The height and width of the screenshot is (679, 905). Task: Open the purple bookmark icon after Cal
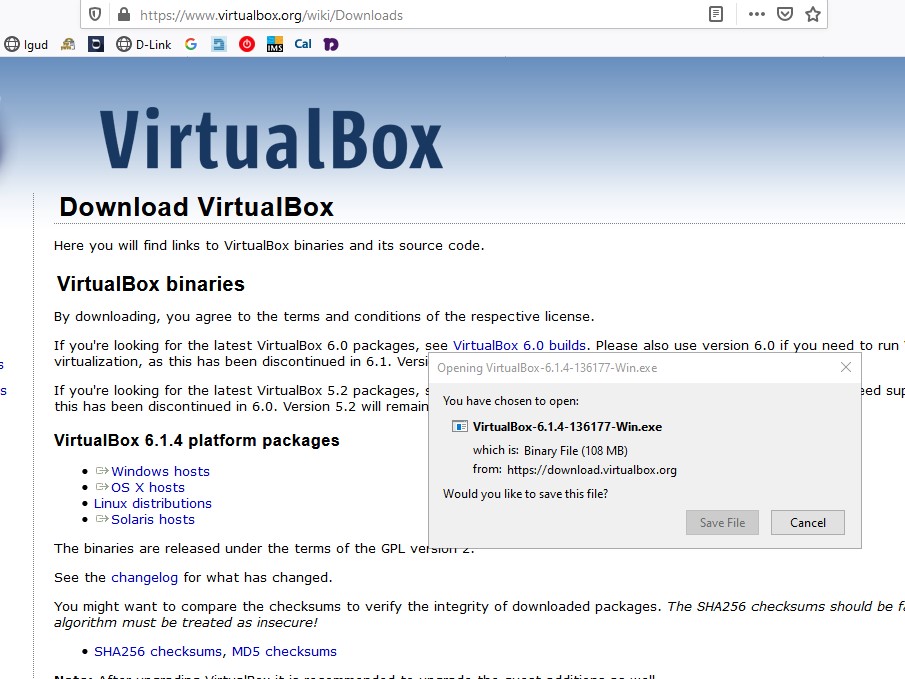(331, 44)
